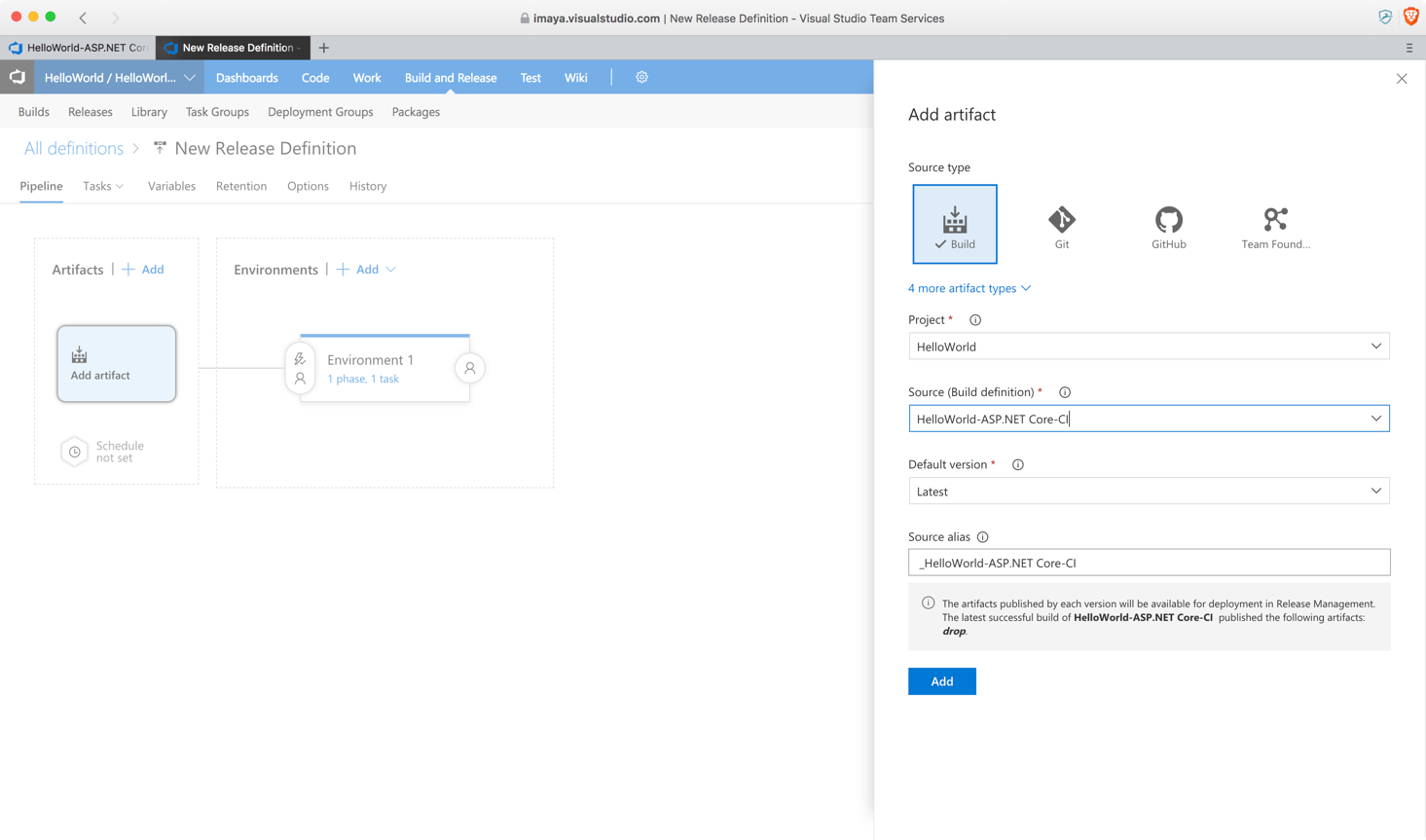Click the release definition icon beside title
1426x840 pixels.
[x=160, y=148]
